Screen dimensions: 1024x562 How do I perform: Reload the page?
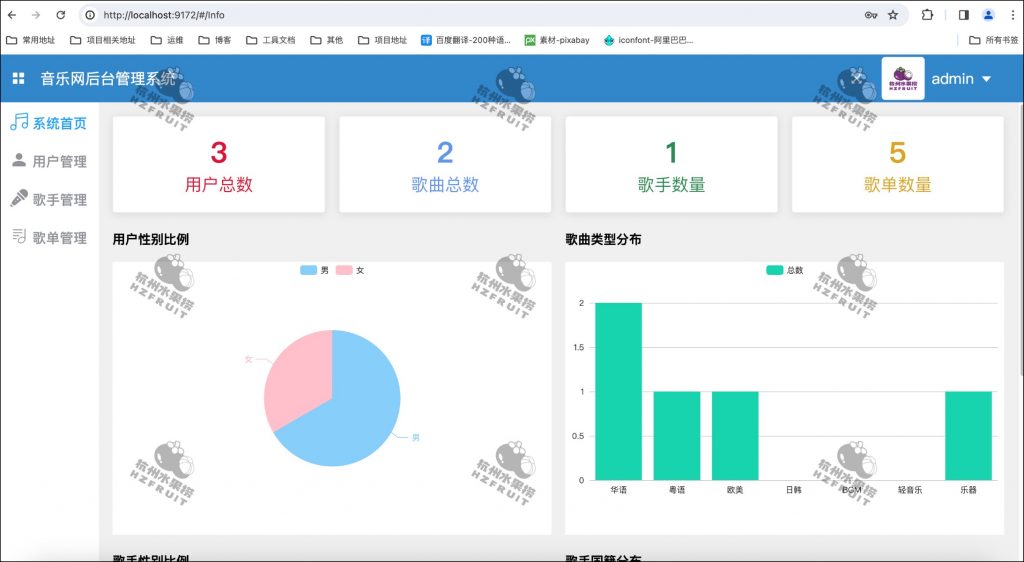(61, 15)
